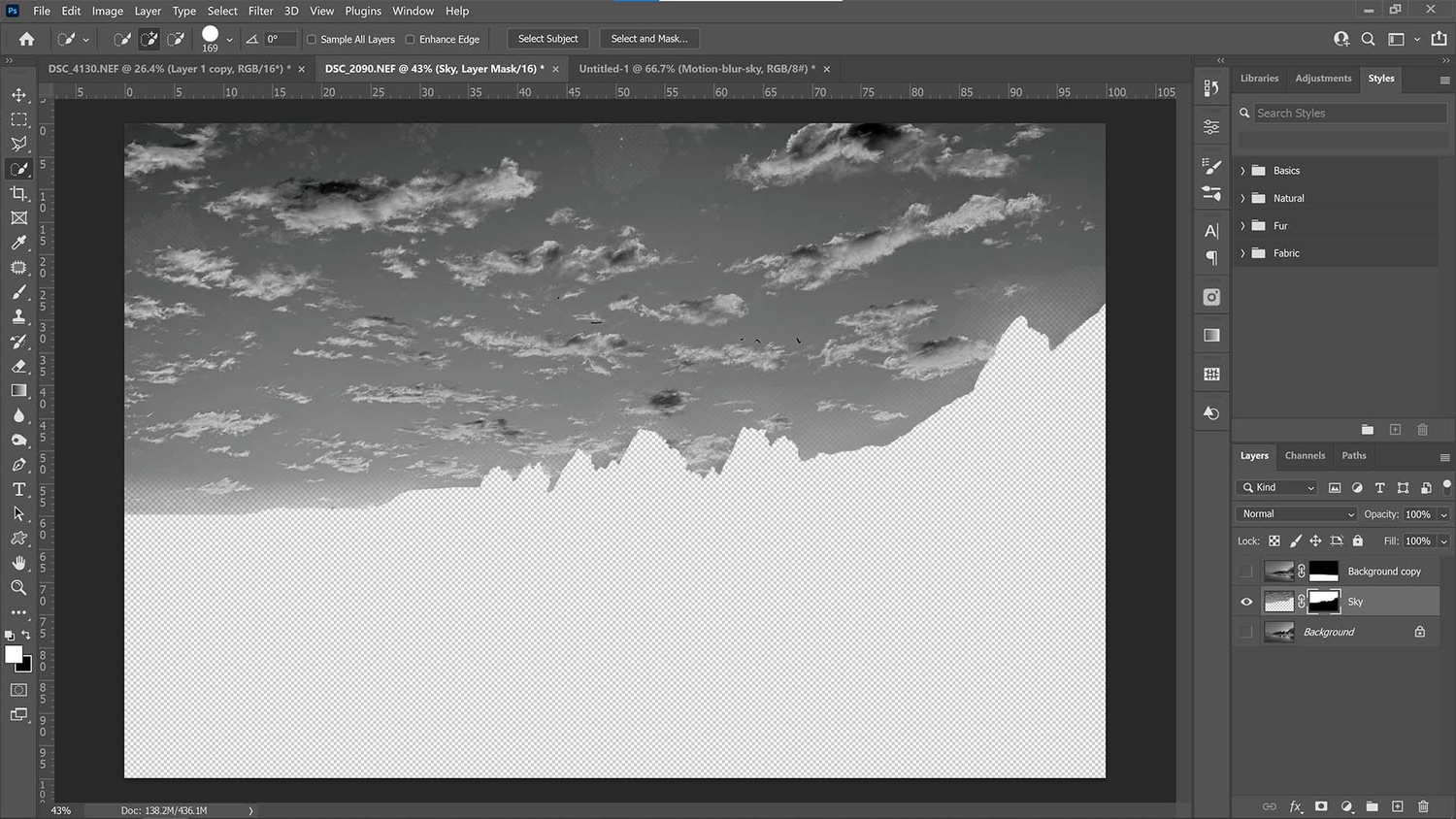1456x819 pixels.
Task: Open the Select menu
Action: [x=222, y=11]
